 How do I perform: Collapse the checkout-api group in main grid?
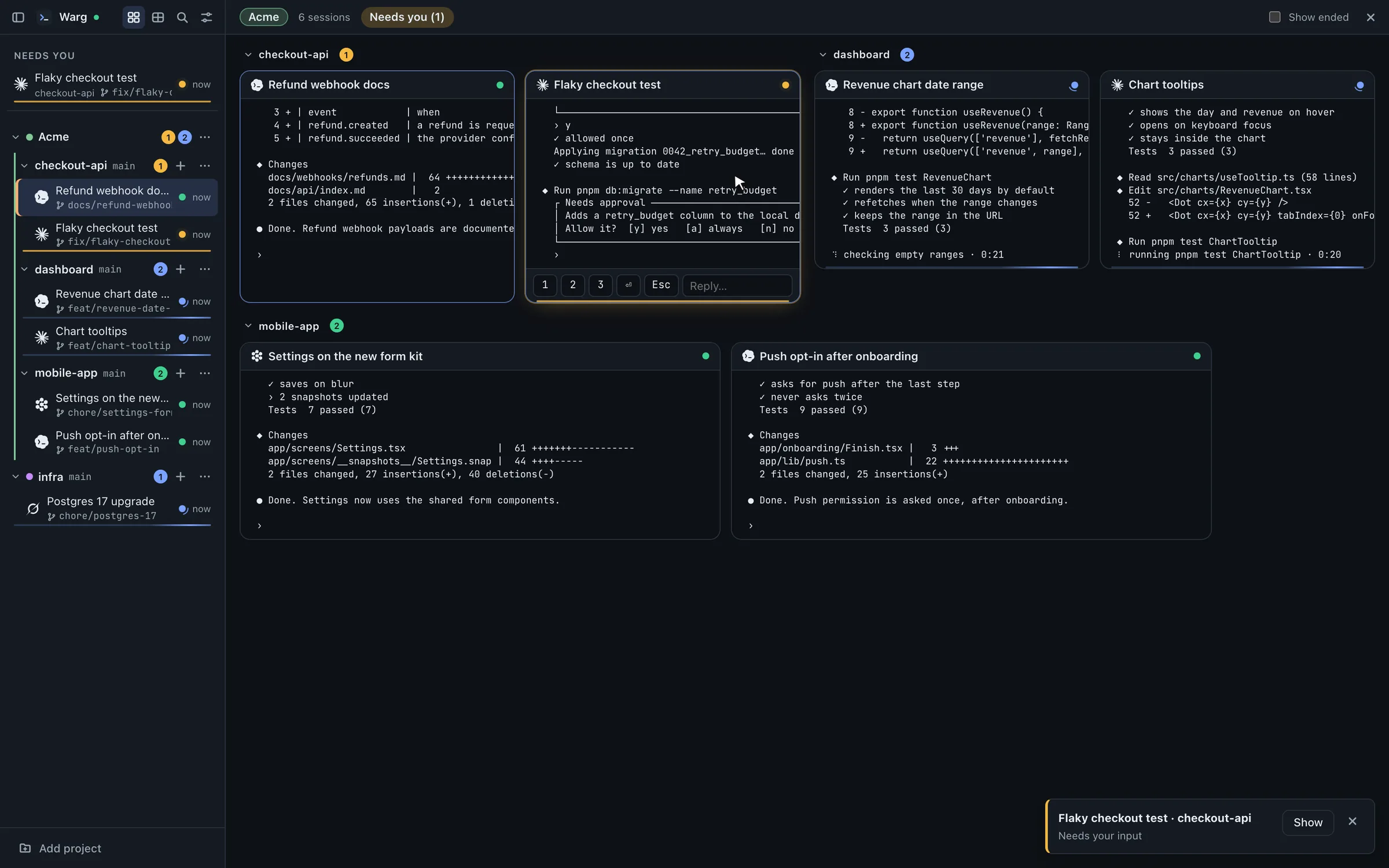[x=248, y=55]
